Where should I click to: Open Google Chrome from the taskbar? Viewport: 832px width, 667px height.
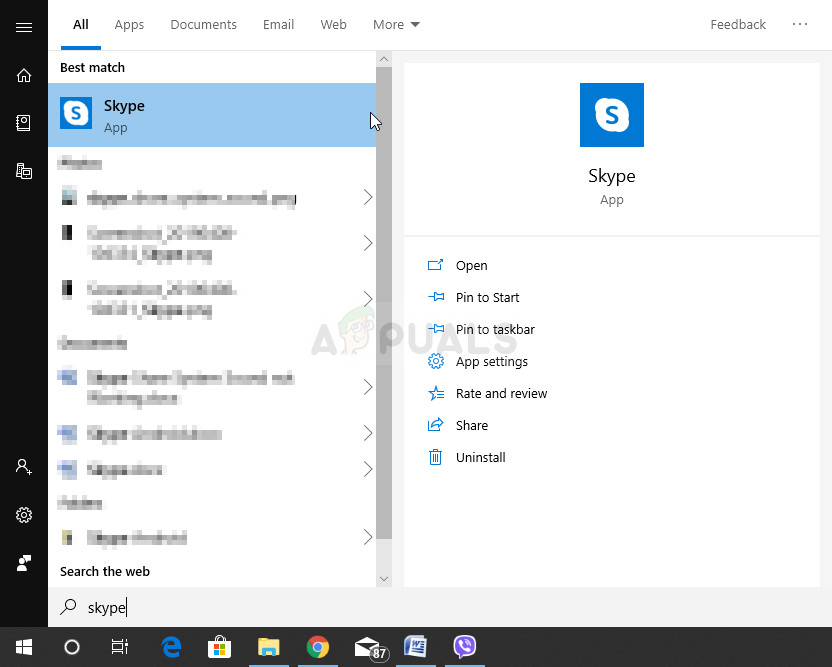pyautogui.click(x=318, y=647)
